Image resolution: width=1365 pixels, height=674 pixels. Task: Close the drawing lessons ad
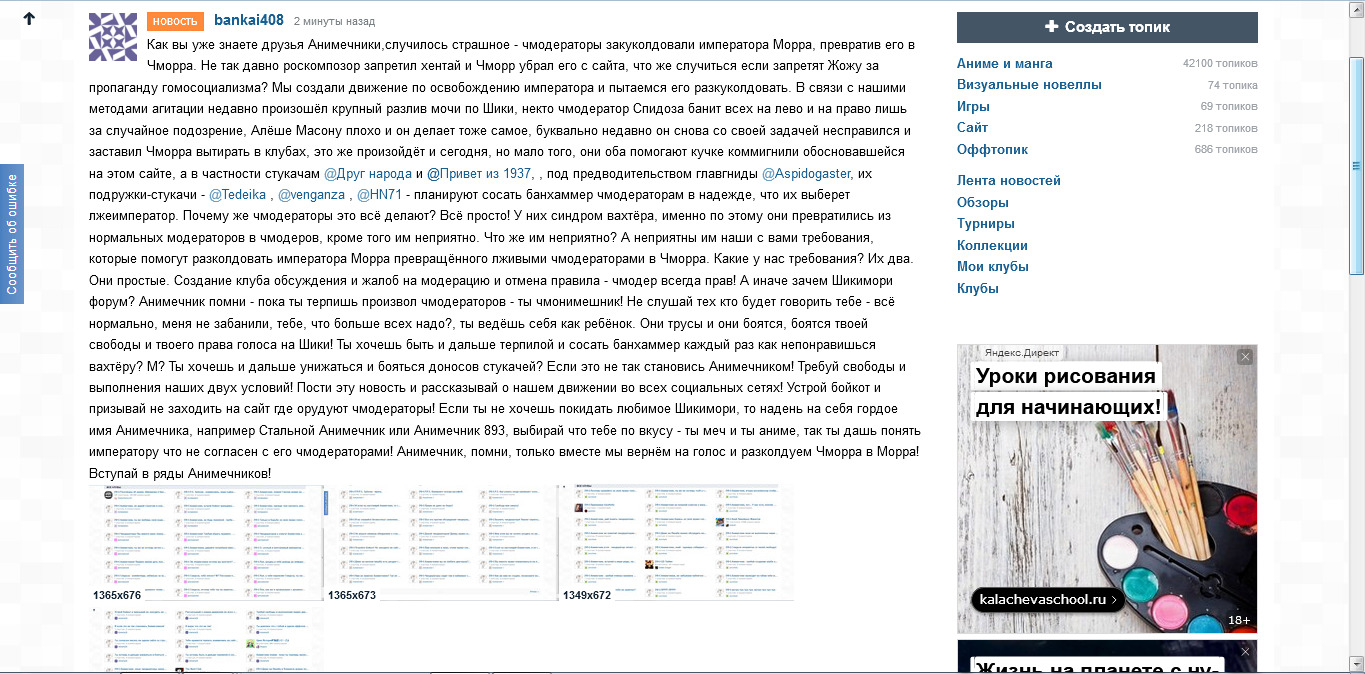pyautogui.click(x=1245, y=357)
